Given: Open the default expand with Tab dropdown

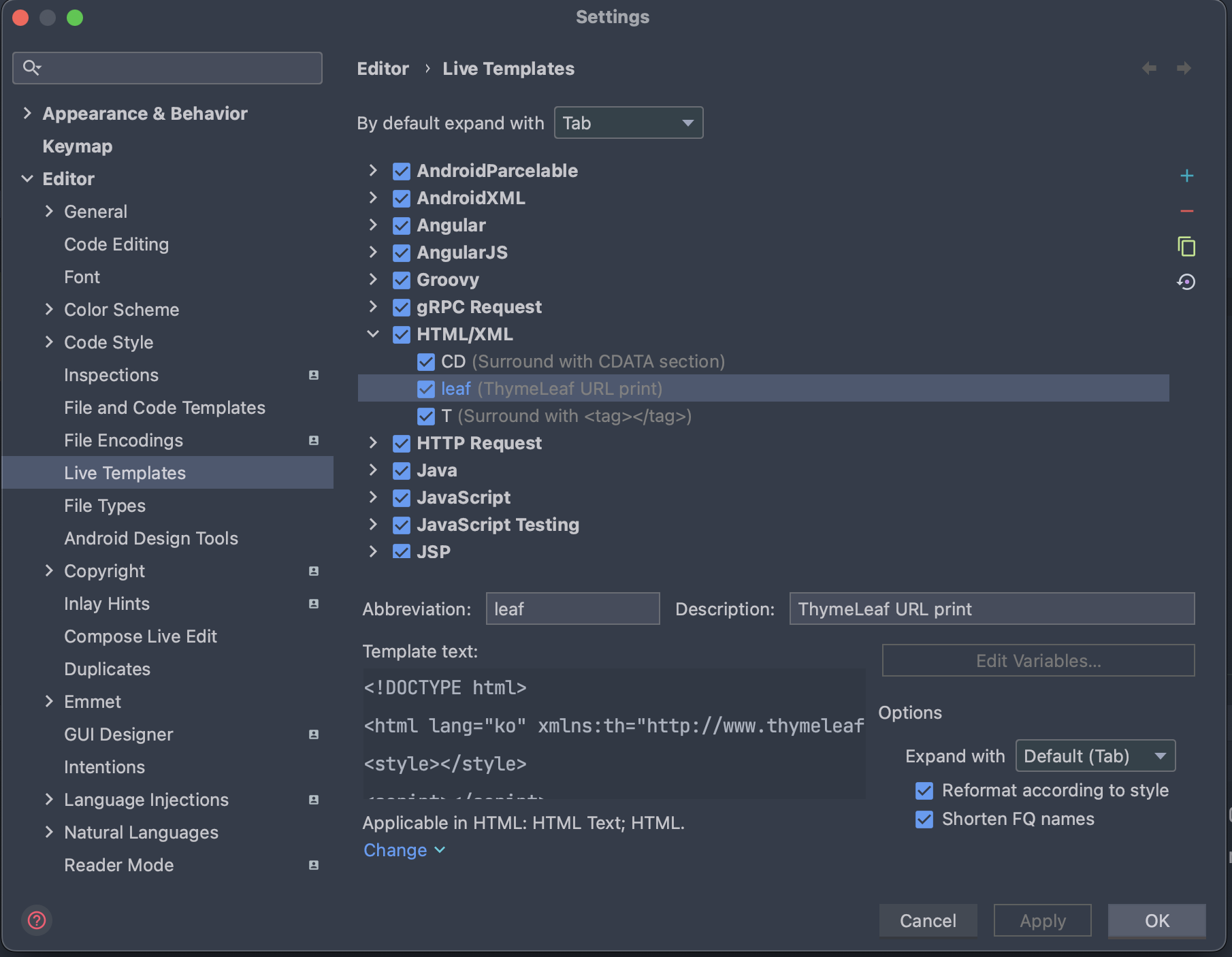Looking at the screenshot, I should pyautogui.click(x=628, y=123).
